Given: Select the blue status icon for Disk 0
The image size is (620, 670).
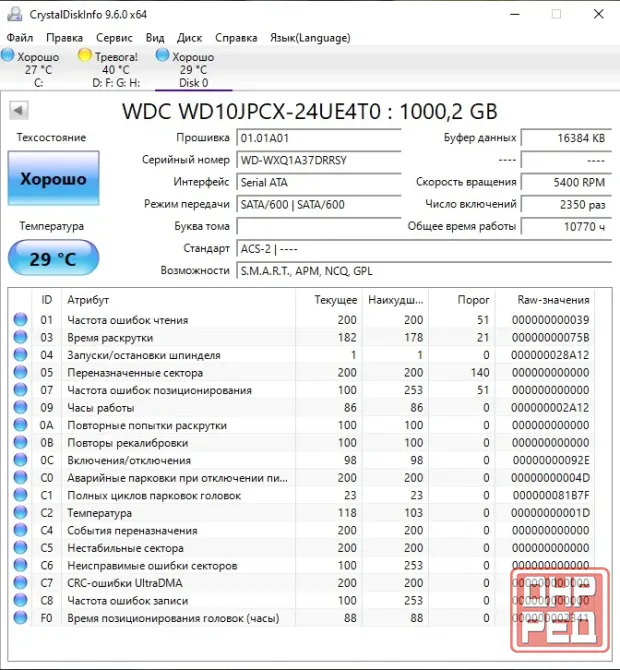Looking at the screenshot, I should pyautogui.click(x=162, y=55).
